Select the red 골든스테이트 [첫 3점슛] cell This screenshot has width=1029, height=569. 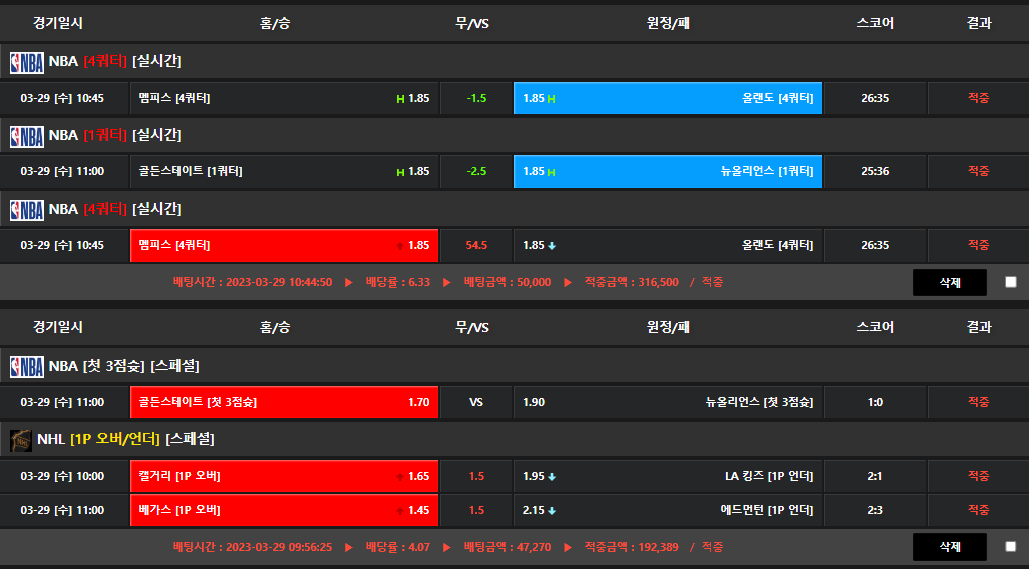click(x=284, y=402)
